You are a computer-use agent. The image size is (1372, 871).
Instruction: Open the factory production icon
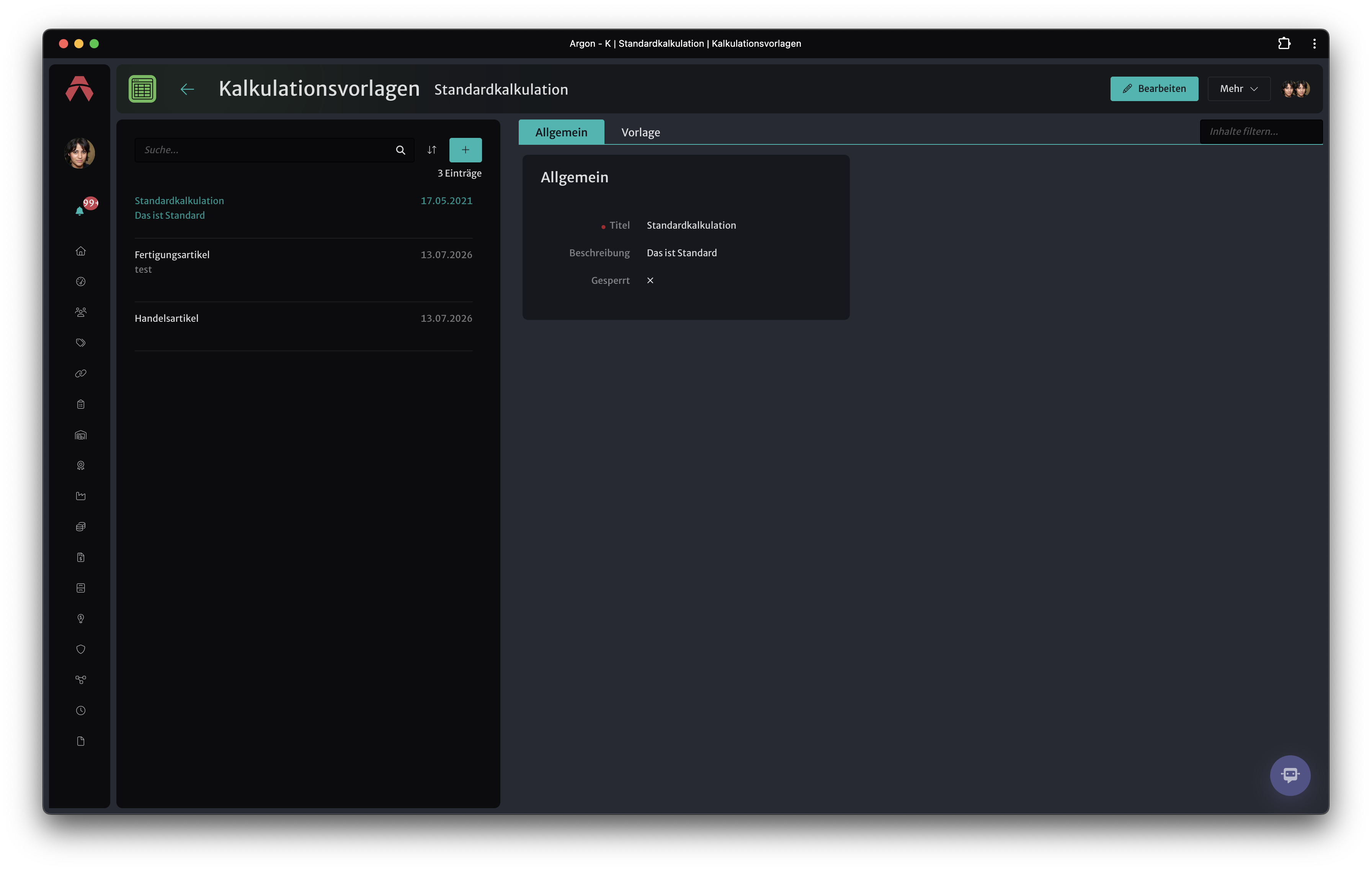[80, 496]
